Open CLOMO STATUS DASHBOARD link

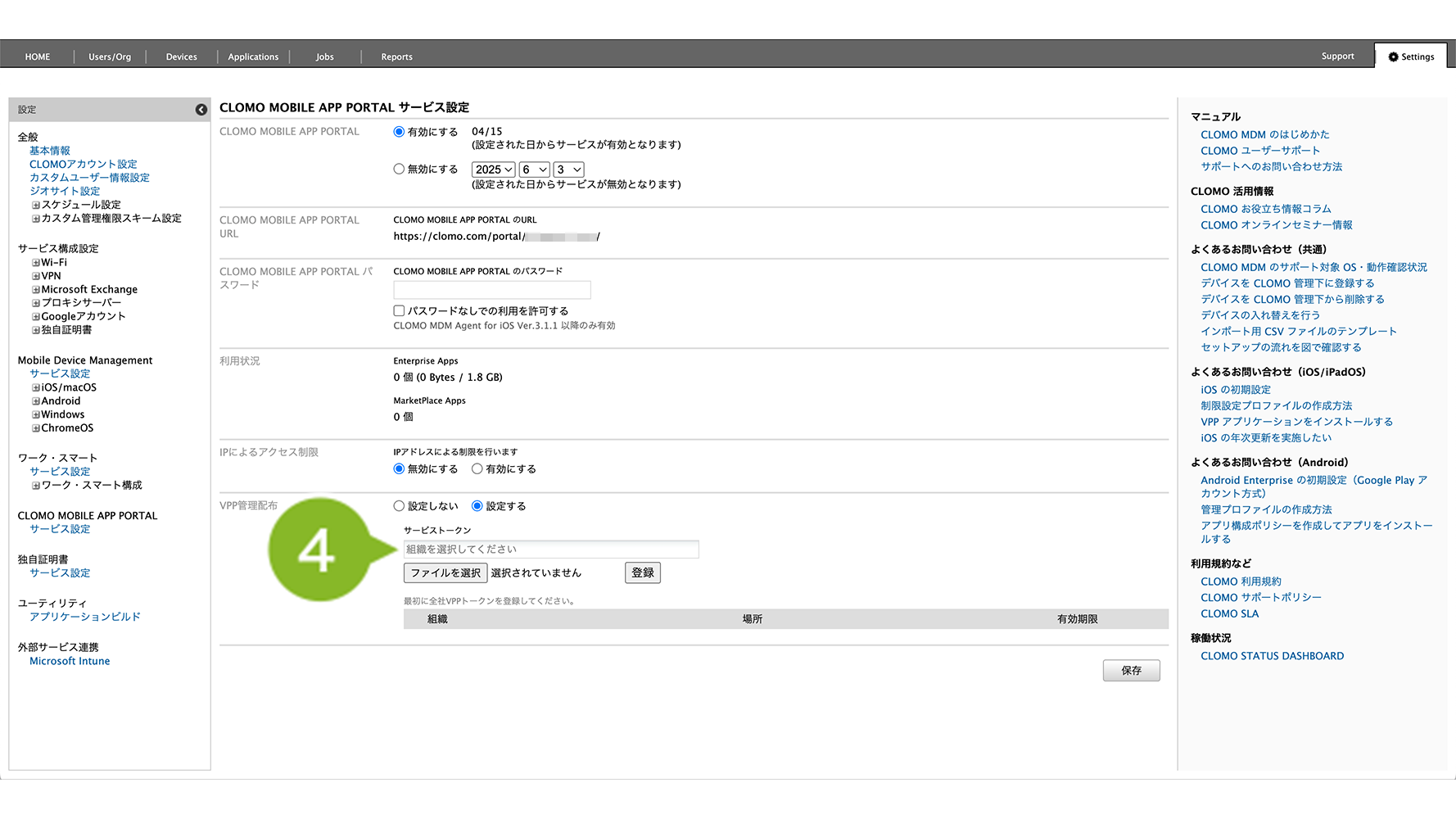click(x=1272, y=656)
